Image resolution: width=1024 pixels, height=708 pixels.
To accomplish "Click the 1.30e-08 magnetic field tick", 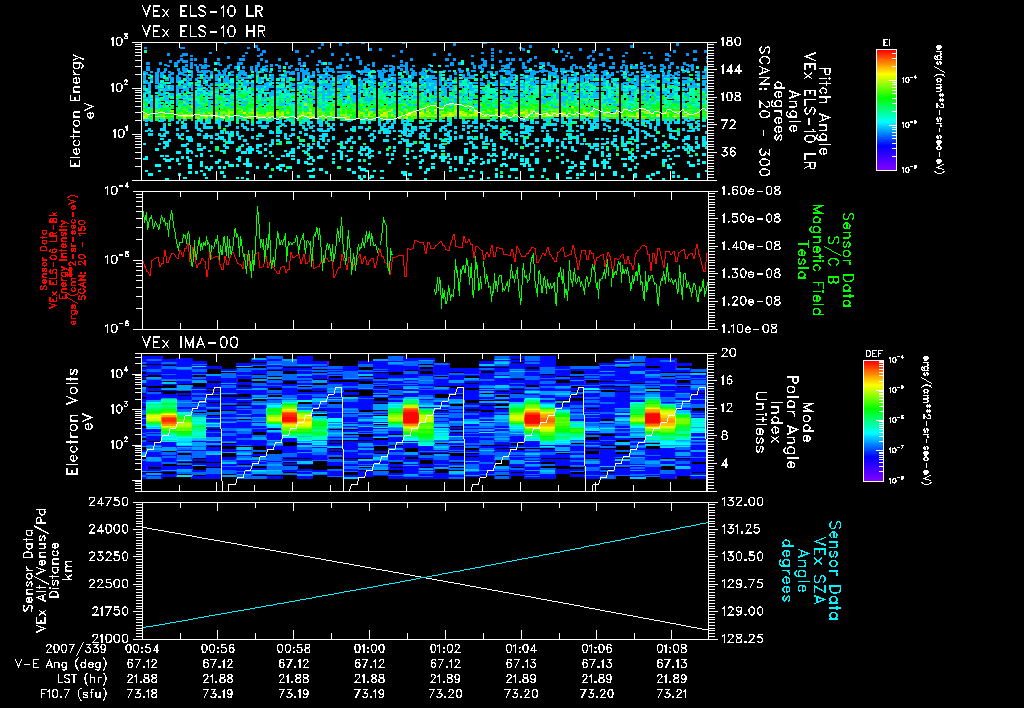I will (x=750, y=273).
